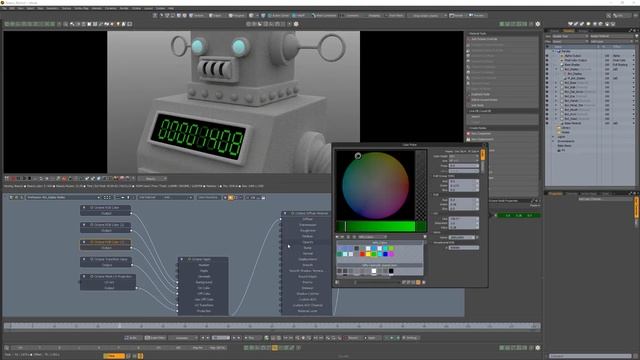Open the Help menu
Screen dimensions: 640x360
click(x=171, y=8)
